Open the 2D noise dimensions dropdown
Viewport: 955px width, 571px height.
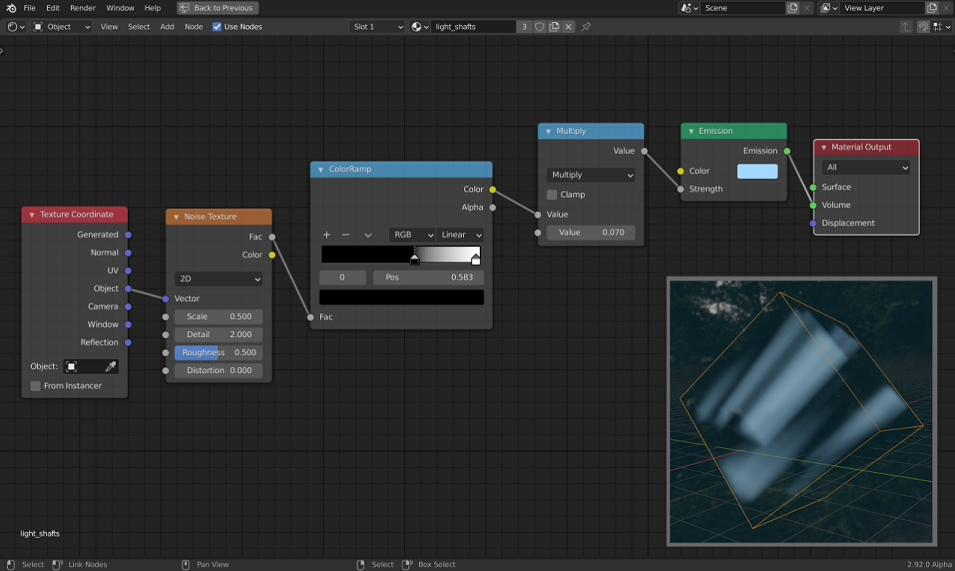coord(219,279)
